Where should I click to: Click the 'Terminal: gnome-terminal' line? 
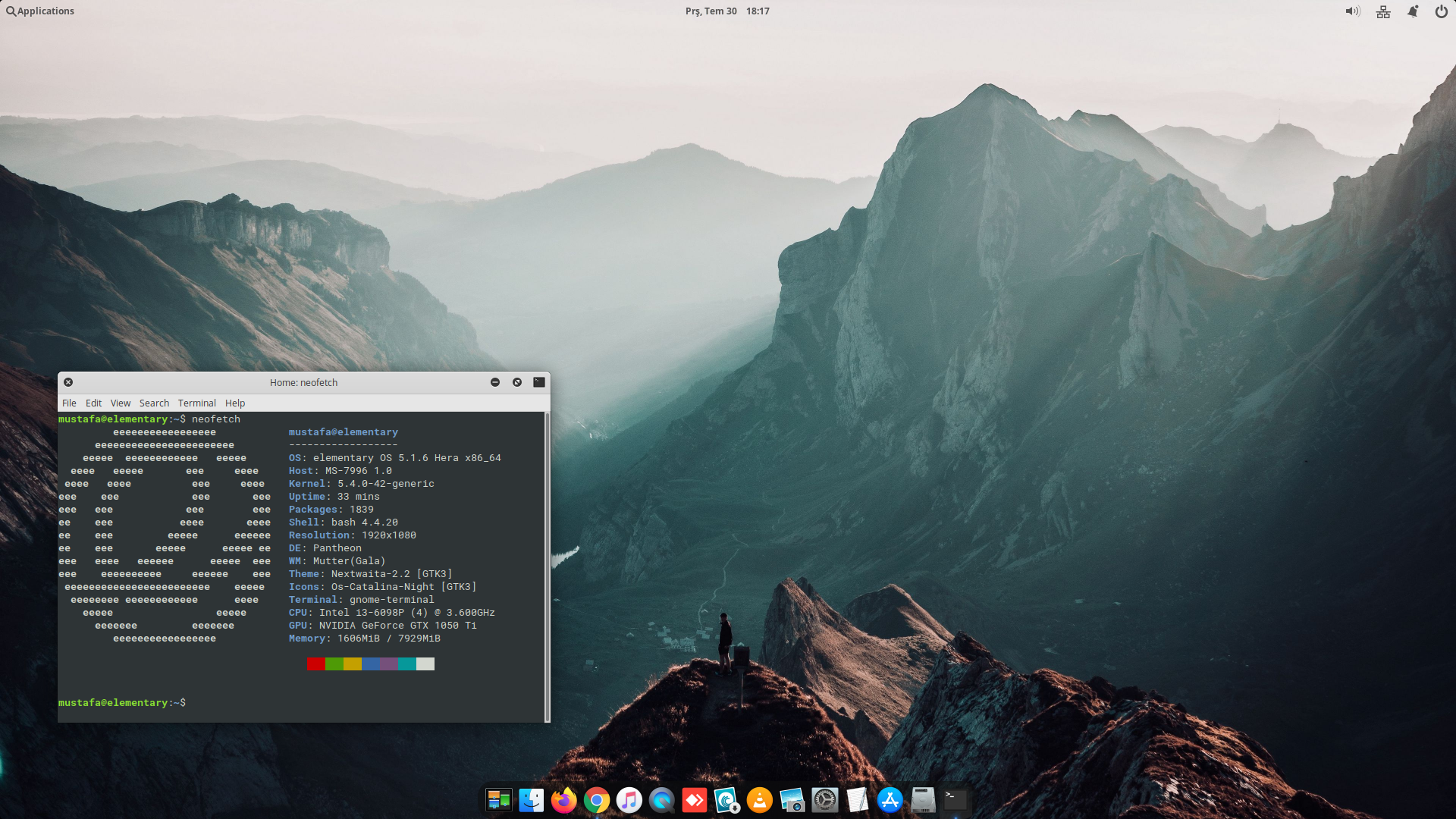pos(361,600)
